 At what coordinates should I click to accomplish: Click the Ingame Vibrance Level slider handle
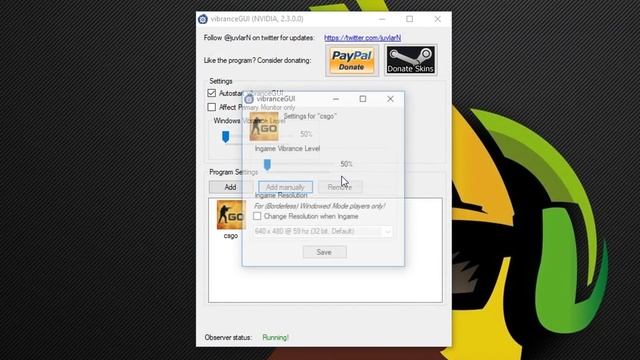tap(267, 164)
